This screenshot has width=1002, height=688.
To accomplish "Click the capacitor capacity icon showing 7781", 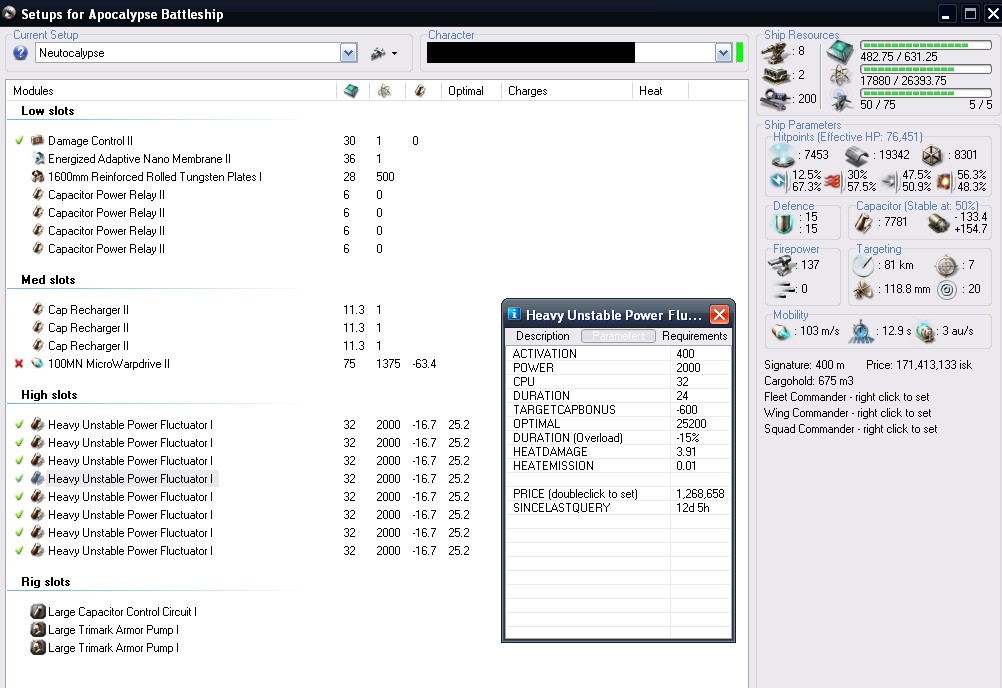I will click(x=863, y=222).
